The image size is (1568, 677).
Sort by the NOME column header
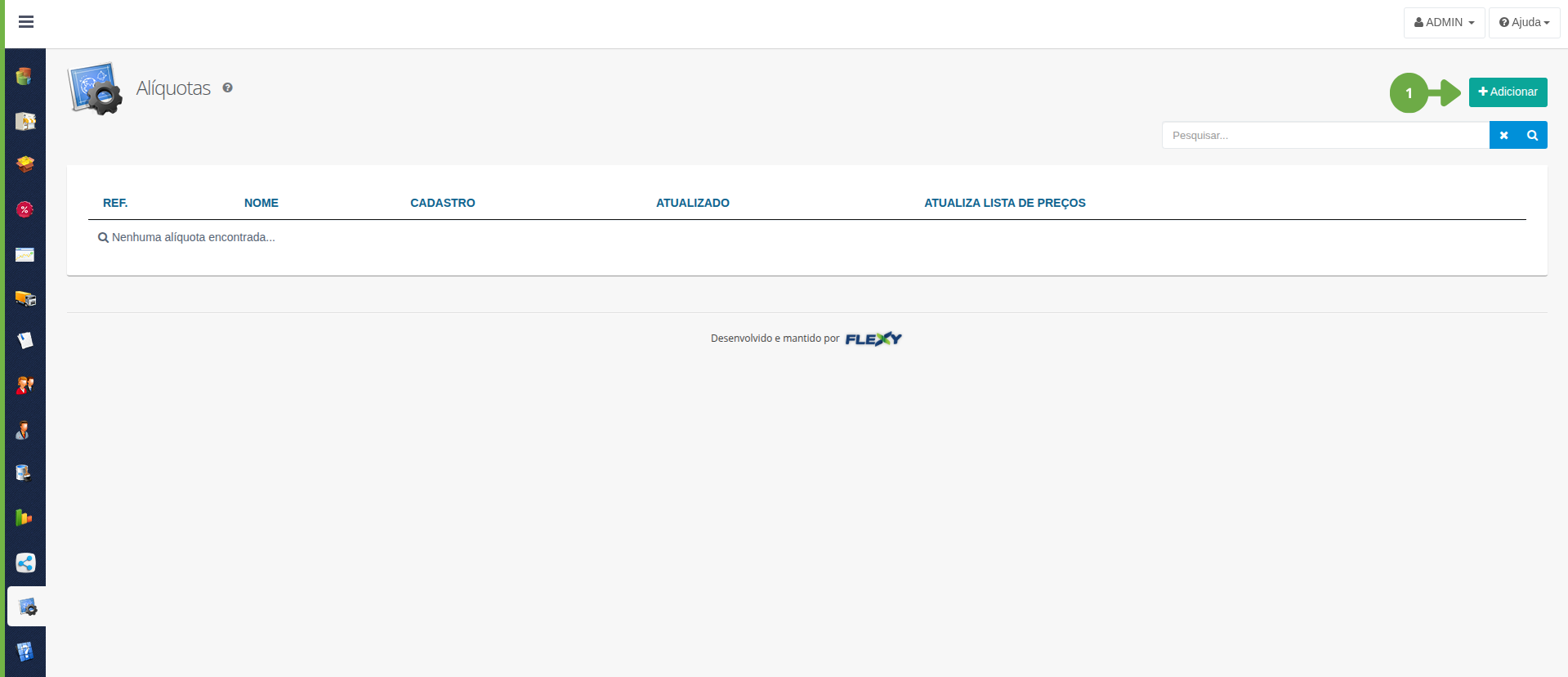tap(261, 203)
